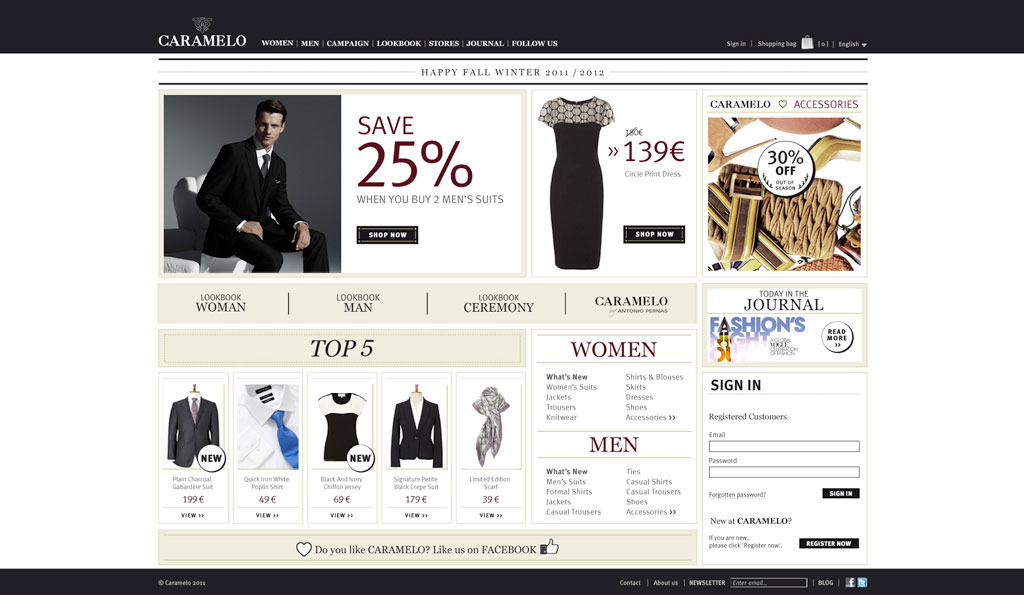Click Shop Now for Circle Print Dress
1024x595 pixels.
(x=654, y=234)
